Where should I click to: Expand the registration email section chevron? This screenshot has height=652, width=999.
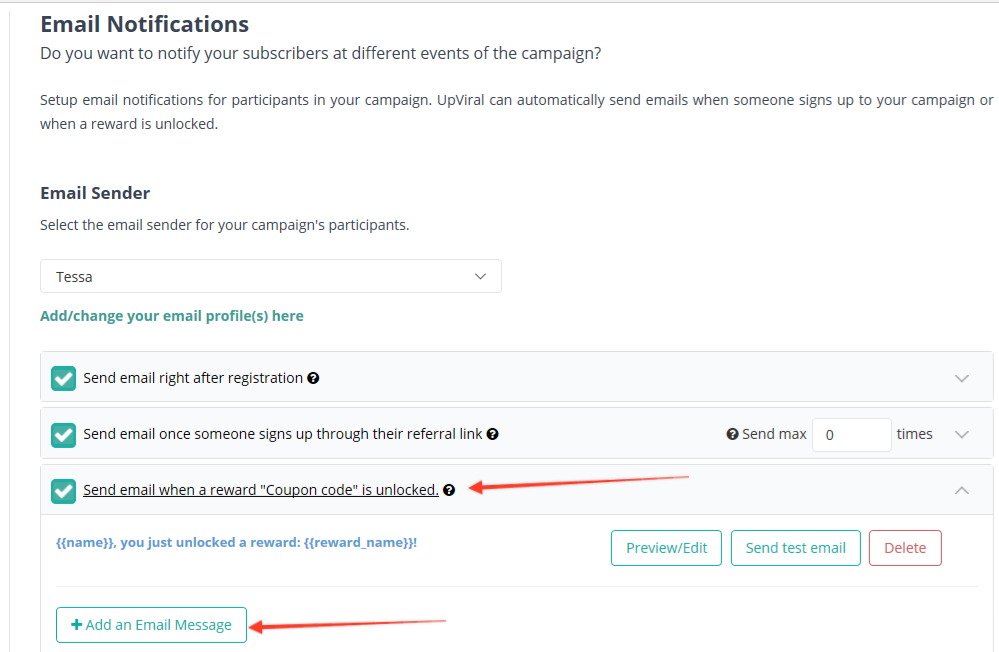[962, 379]
